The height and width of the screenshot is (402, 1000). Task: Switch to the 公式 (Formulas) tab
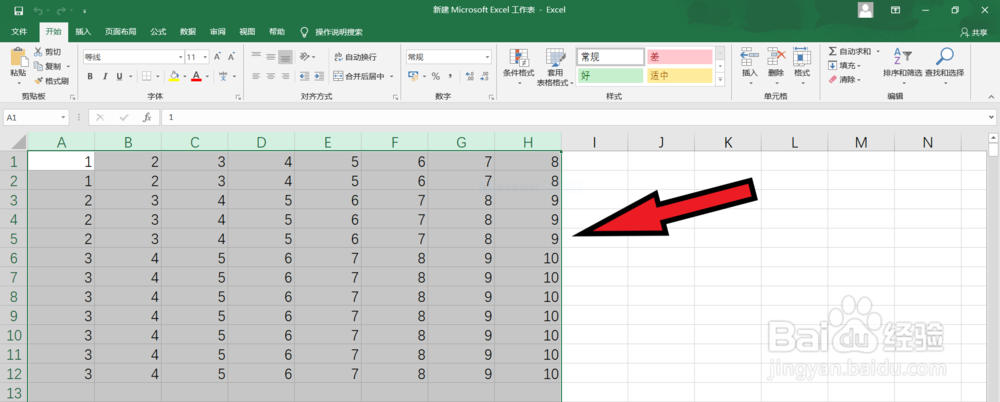(x=158, y=32)
